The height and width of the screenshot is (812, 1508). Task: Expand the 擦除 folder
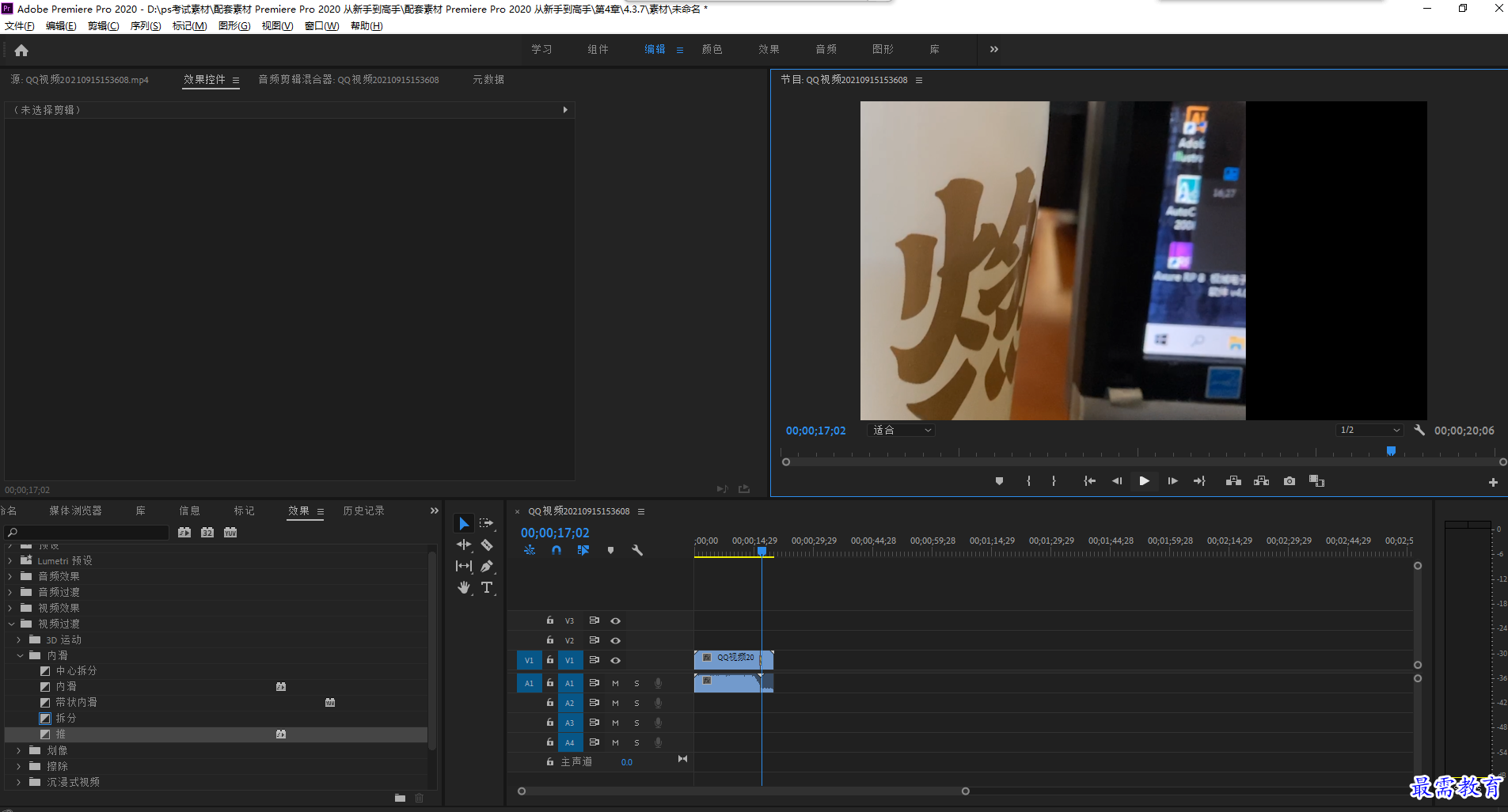click(19, 766)
